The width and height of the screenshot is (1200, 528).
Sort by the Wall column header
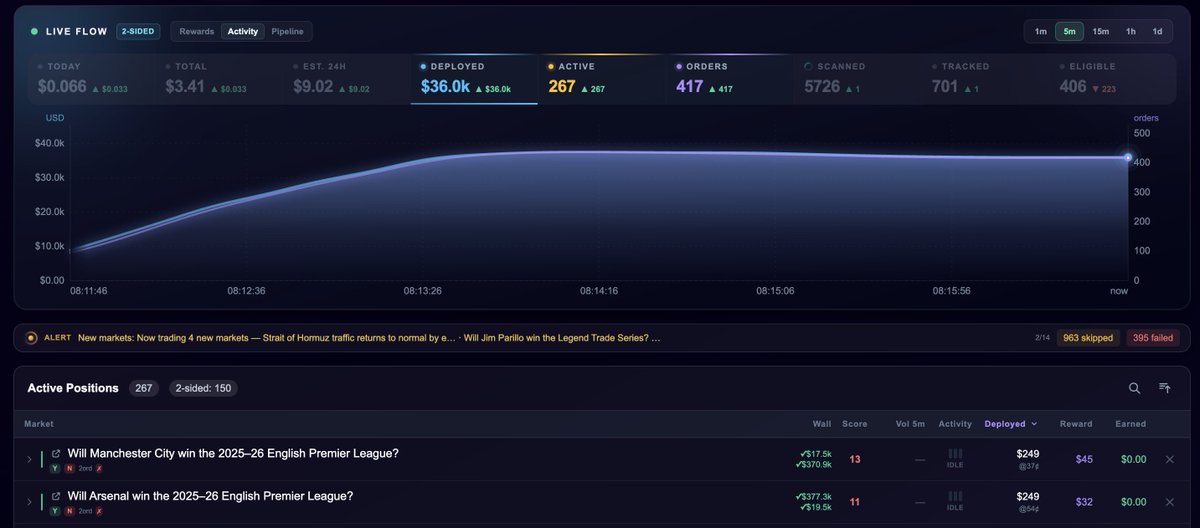tap(822, 424)
